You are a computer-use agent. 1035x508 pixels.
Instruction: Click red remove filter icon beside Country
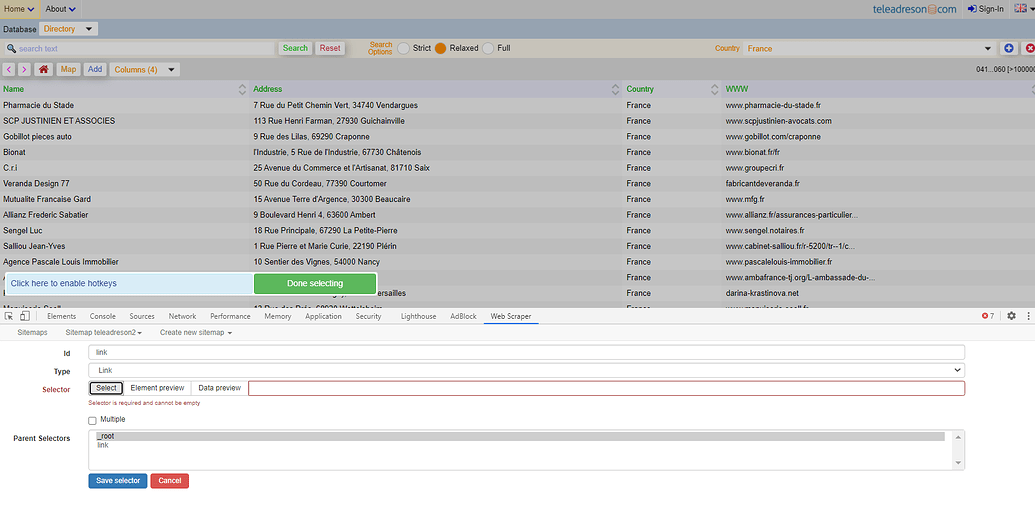[x=1029, y=48]
